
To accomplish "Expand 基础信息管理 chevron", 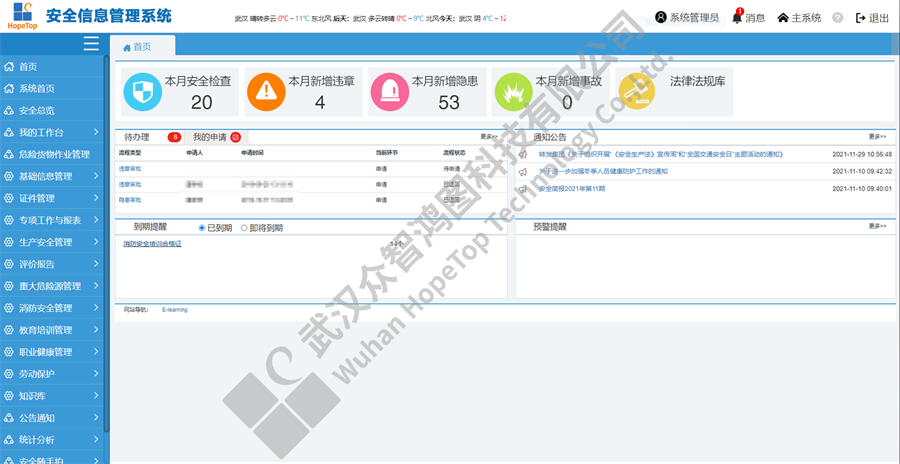I will 96,176.
